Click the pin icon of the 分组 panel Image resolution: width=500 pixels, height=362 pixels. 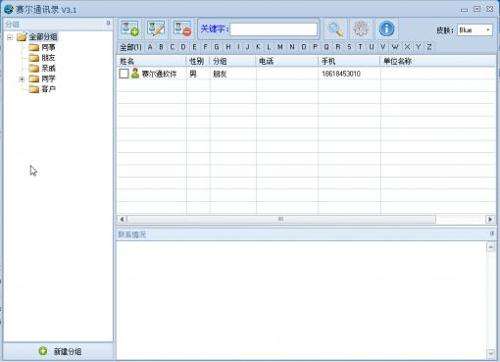(108, 23)
